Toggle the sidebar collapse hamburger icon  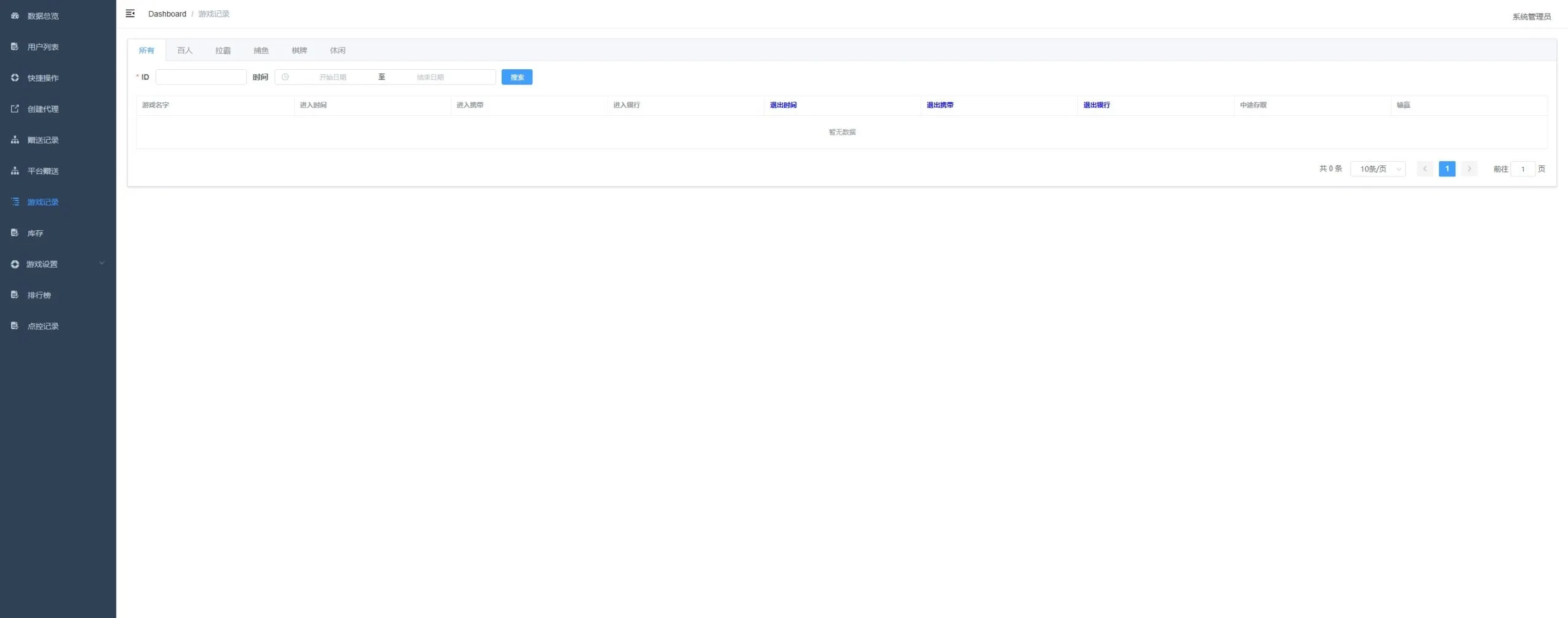(x=130, y=13)
